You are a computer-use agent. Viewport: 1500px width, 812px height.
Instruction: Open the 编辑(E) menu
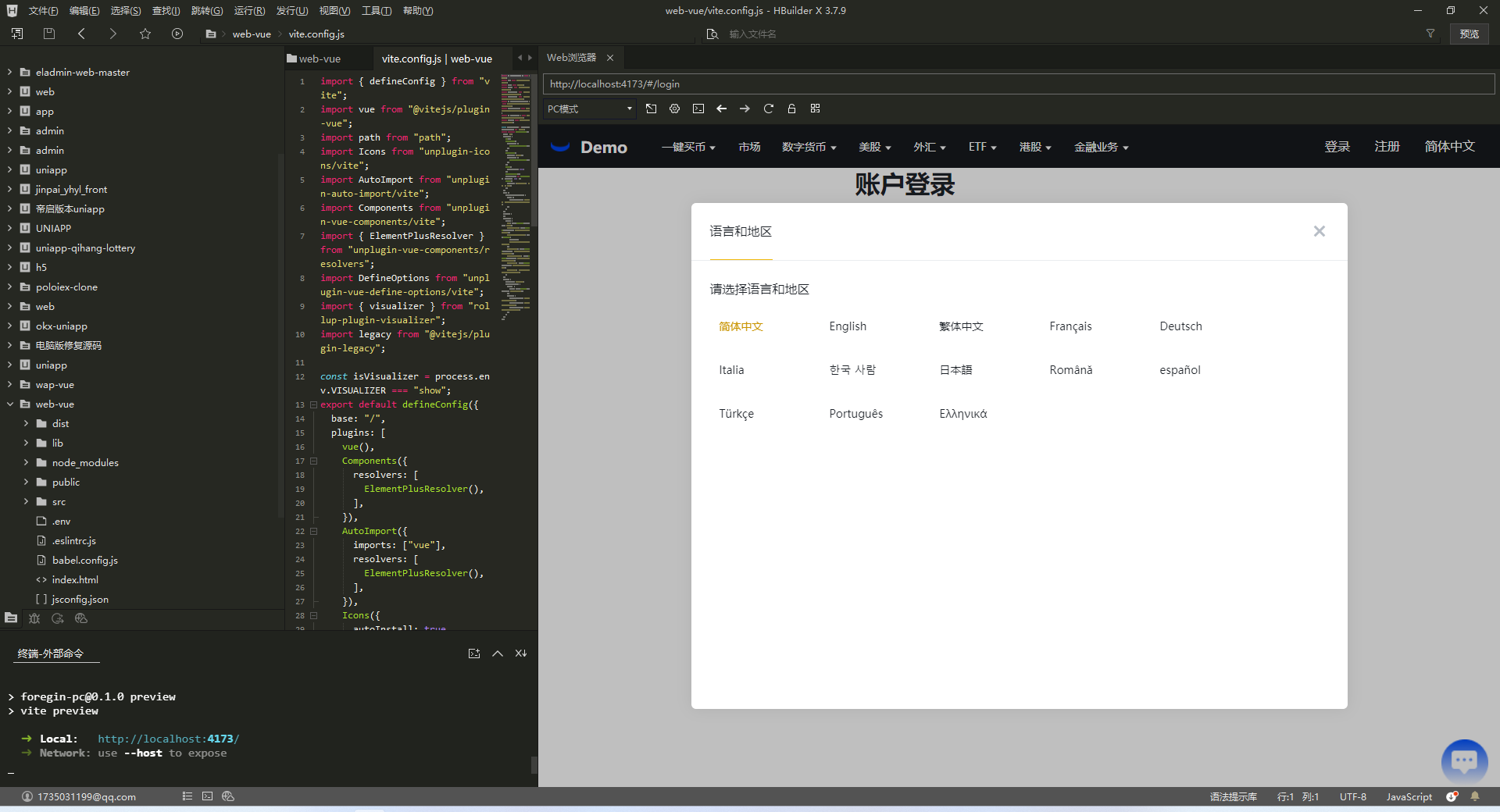tap(84, 11)
